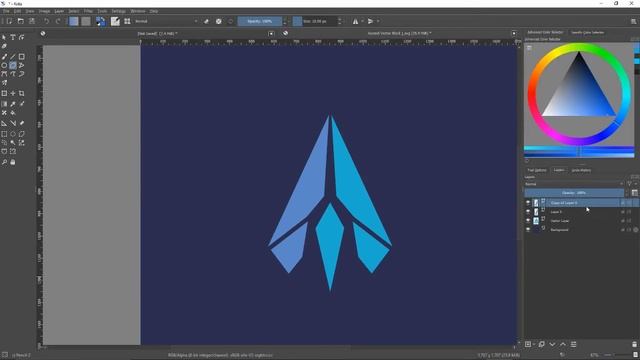Toggle vertical mirror mode
Viewport: 640px width, 360px height.
click(x=370, y=21)
